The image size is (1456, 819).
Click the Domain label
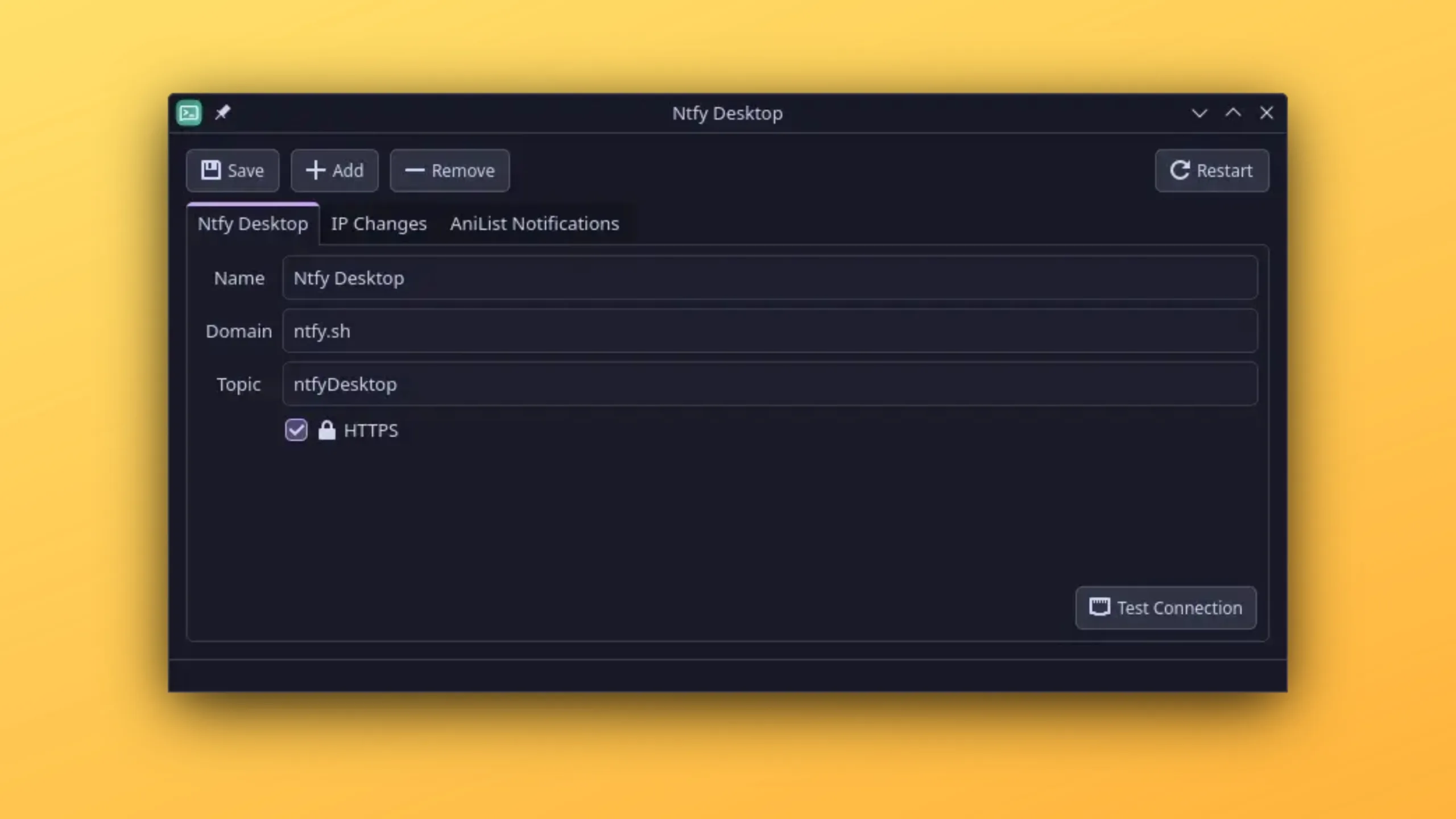pos(239,331)
